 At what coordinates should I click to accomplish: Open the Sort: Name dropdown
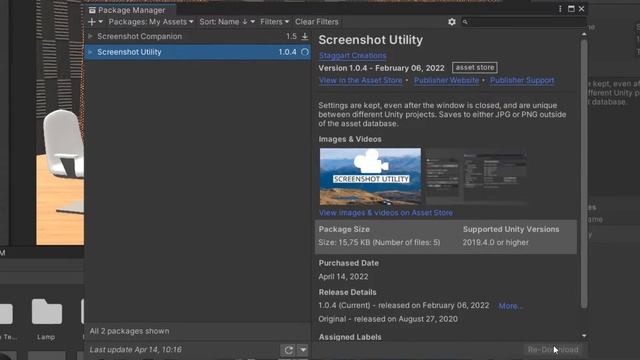(227, 22)
